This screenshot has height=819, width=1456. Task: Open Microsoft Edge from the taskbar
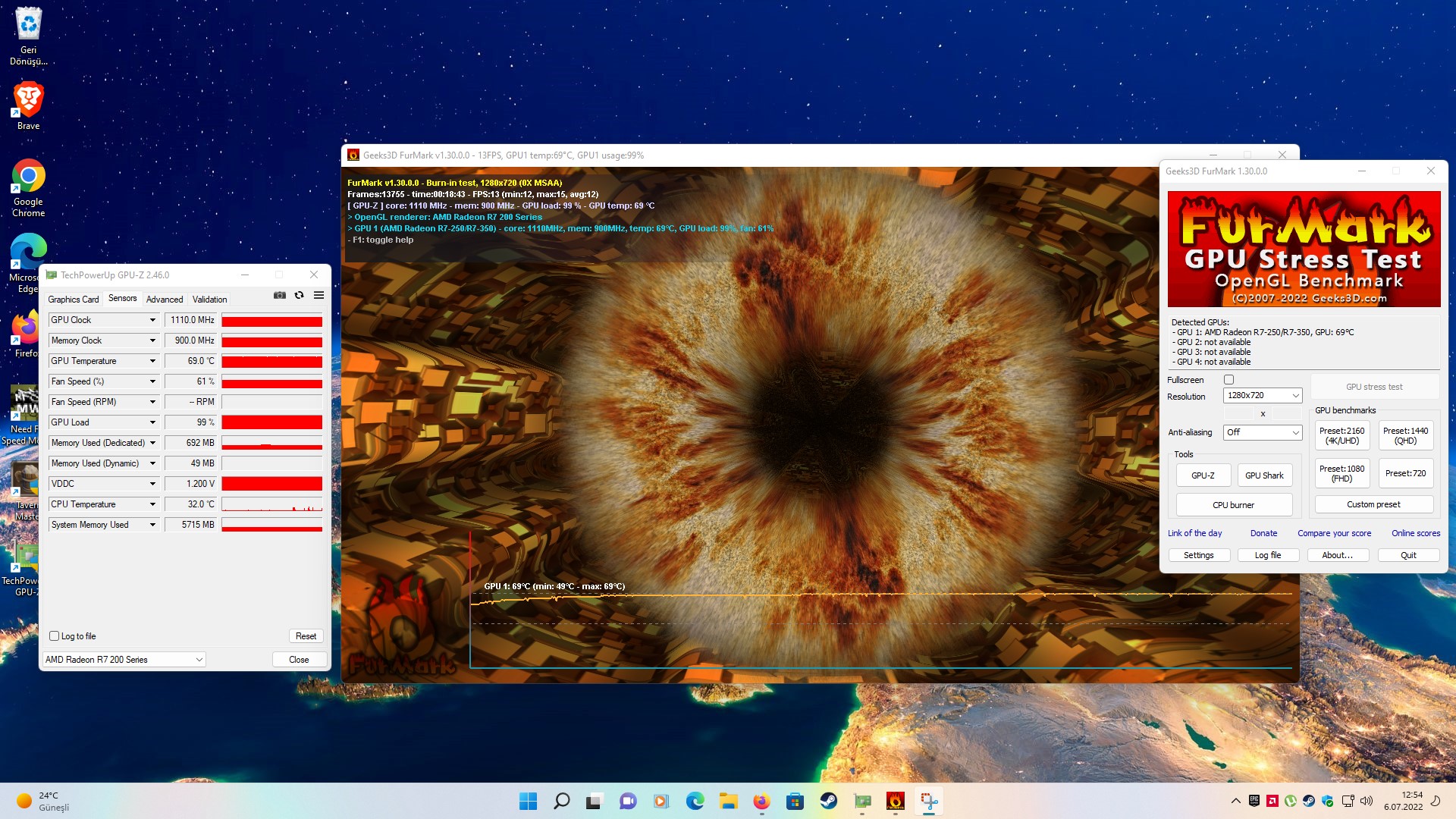(695, 801)
